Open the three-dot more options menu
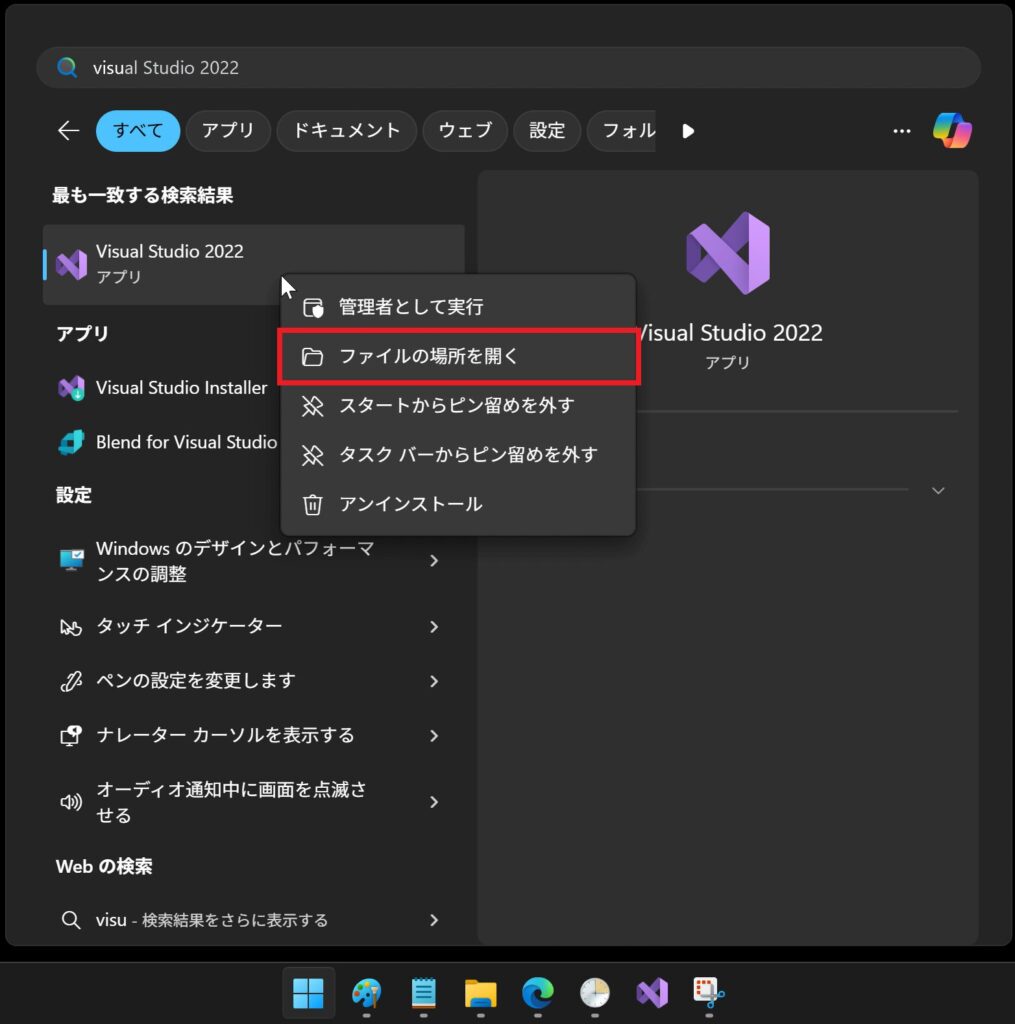1015x1024 pixels. [901, 131]
